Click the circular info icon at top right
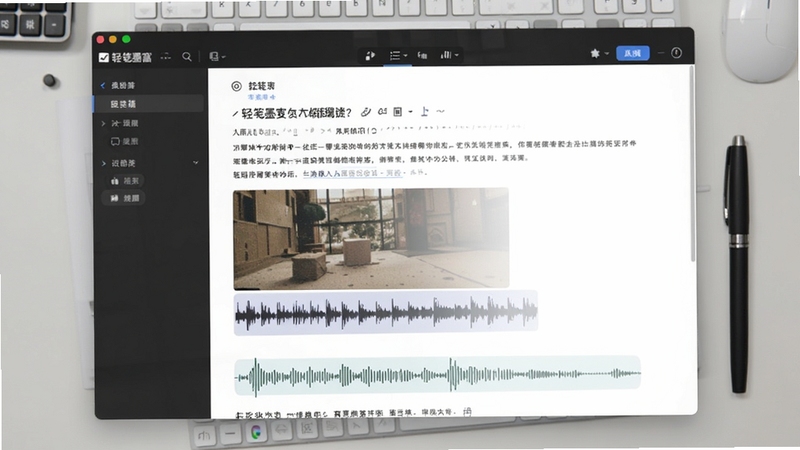 (x=677, y=53)
